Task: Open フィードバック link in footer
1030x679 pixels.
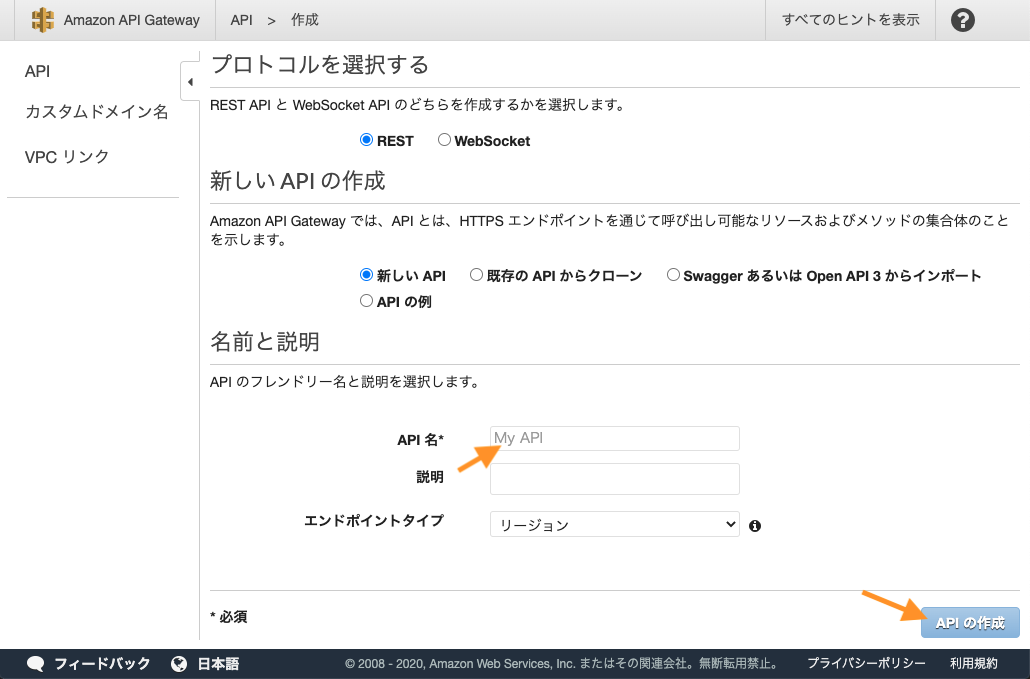Action: click(102, 664)
